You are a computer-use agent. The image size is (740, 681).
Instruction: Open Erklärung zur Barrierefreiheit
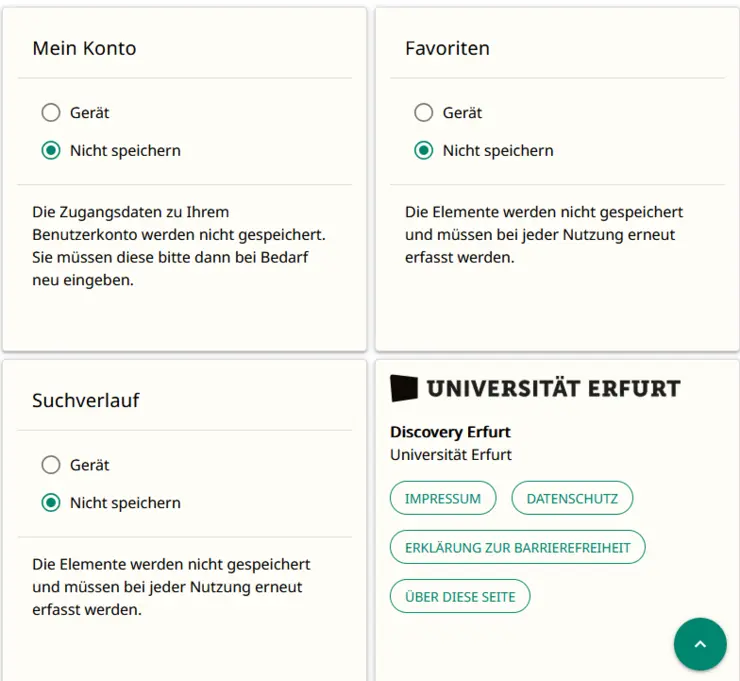click(x=517, y=547)
